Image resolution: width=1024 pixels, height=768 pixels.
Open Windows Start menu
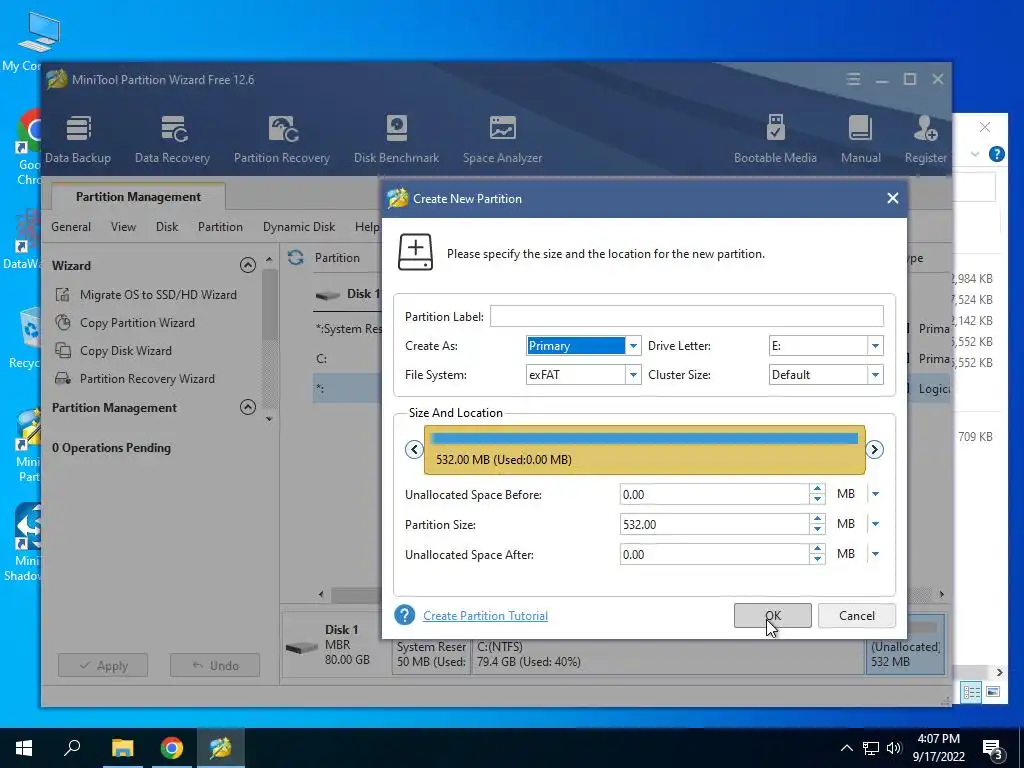24,748
